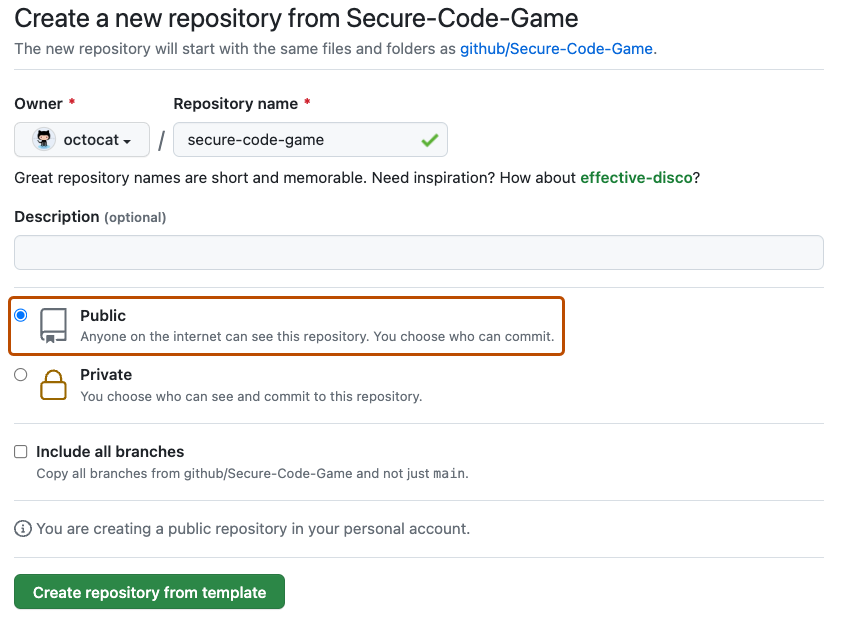Screen dimensions: 845x622
Task: Use the effective-disco name suggestion
Action: pos(636,178)
